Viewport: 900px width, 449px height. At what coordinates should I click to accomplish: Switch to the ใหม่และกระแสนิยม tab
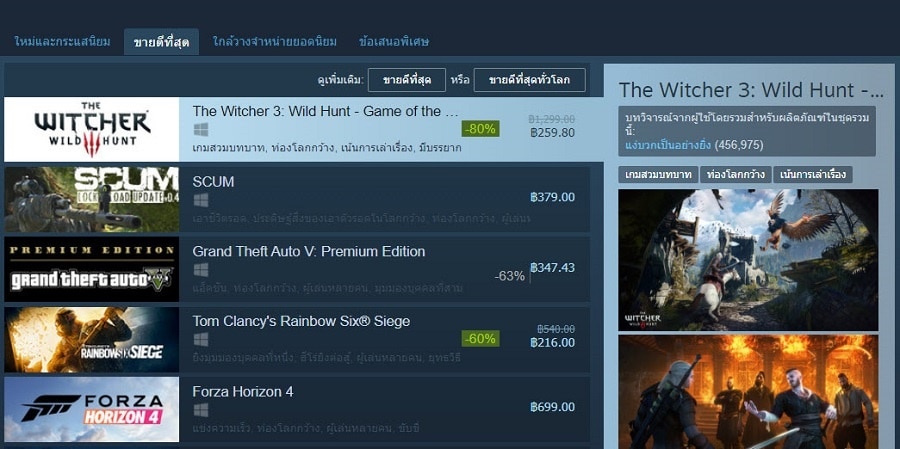[x=63, y=42]
